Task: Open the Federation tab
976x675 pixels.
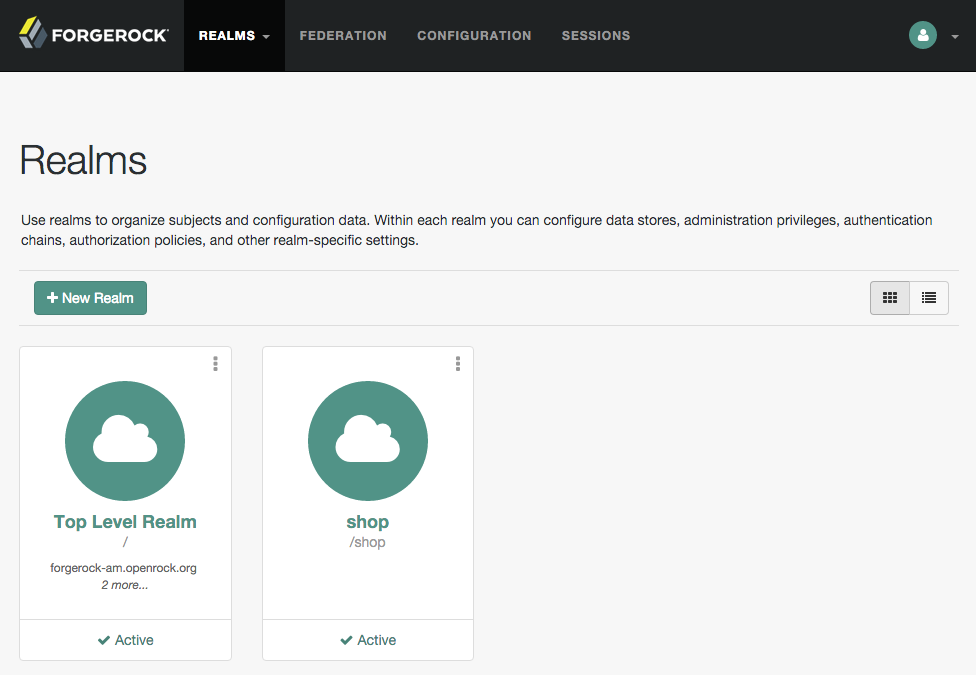Action: coord(343,35)
